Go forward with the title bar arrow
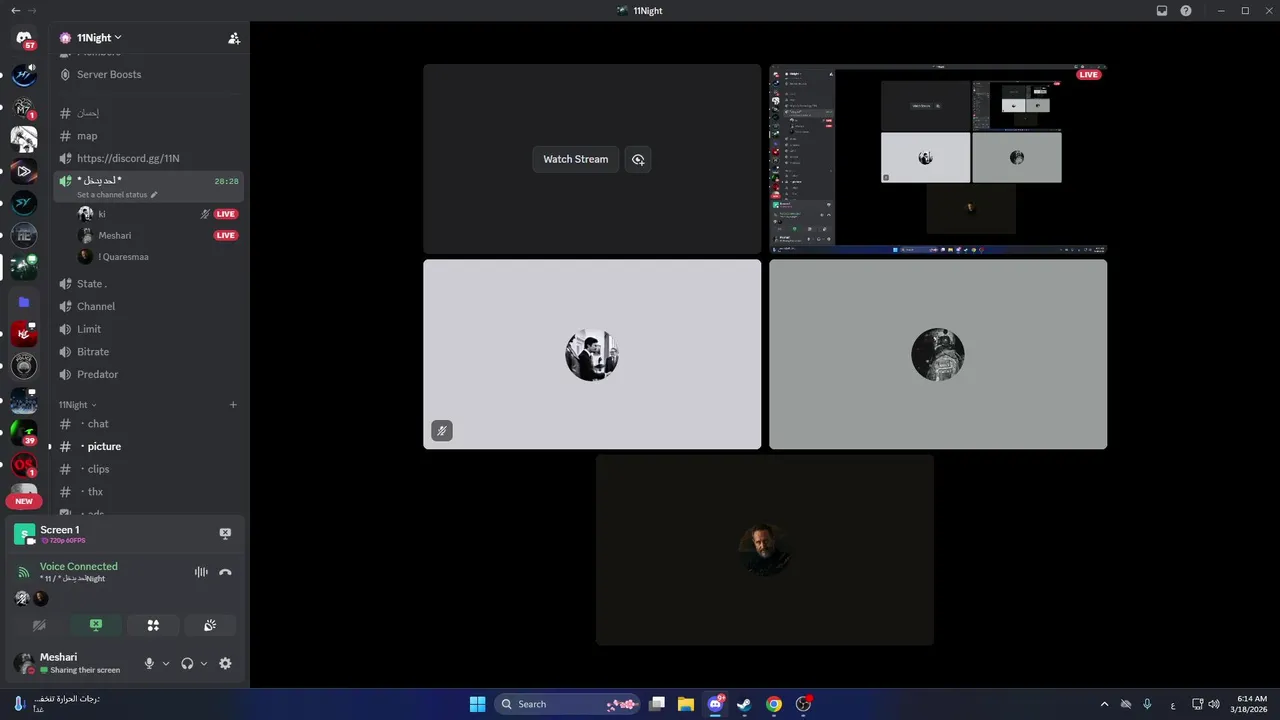The width and height of the screenshot is (1280, 720). click(x=31, y=10)
